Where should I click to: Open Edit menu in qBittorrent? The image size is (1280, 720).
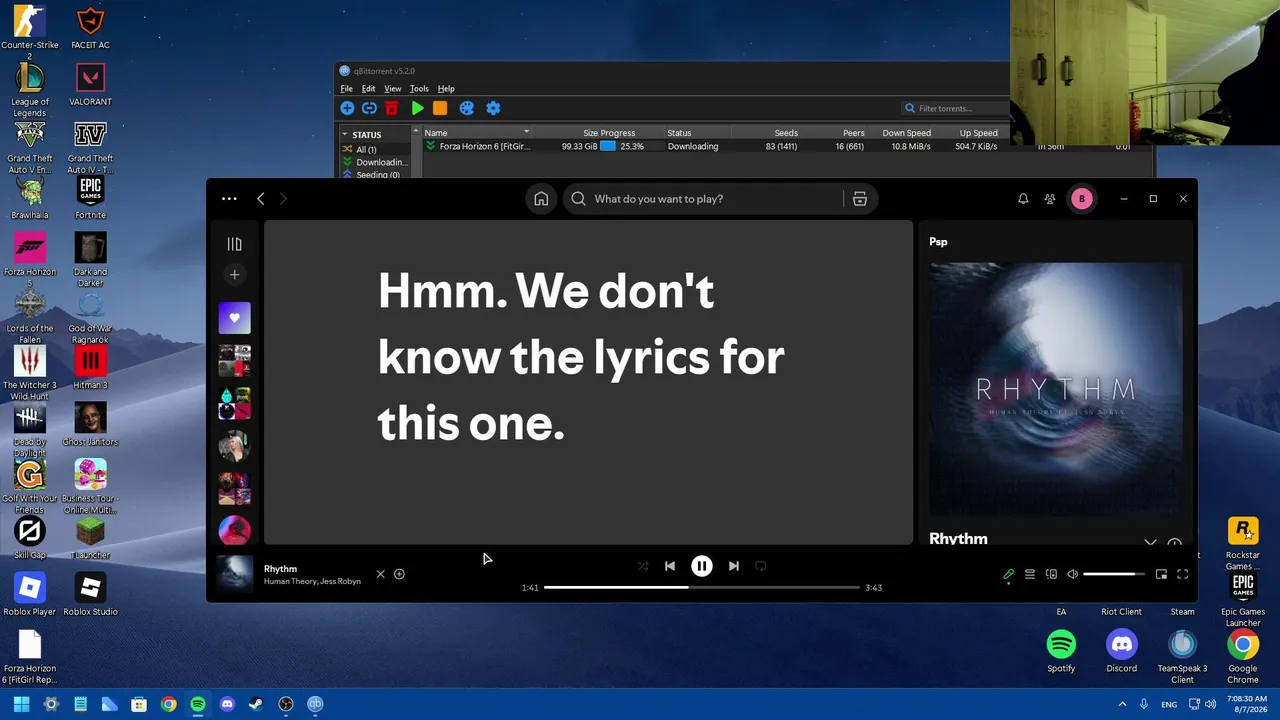368,89
